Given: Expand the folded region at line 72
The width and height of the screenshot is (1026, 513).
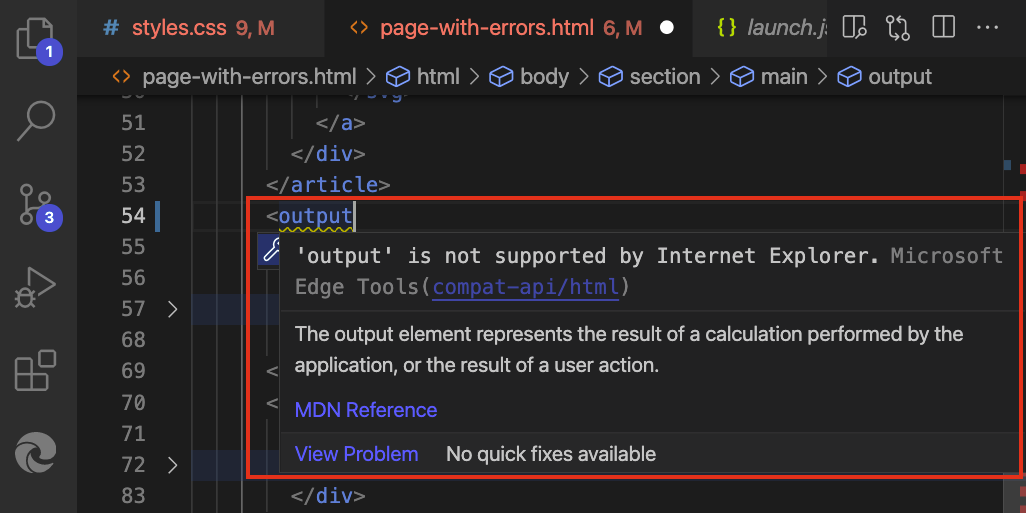Looking at the screenshot, I should tap(172, 465).
